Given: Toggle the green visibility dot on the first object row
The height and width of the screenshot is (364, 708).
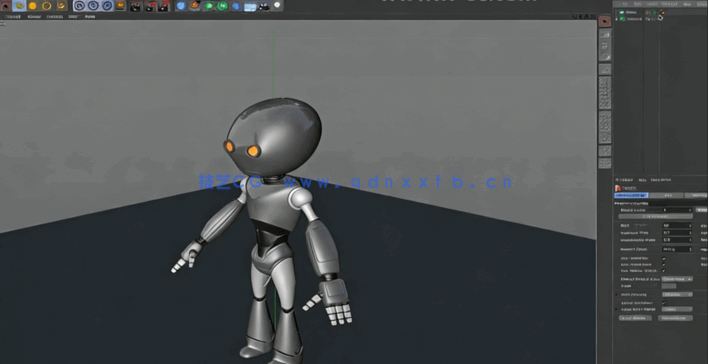Looking at the screenshot, I should point(655,12).
